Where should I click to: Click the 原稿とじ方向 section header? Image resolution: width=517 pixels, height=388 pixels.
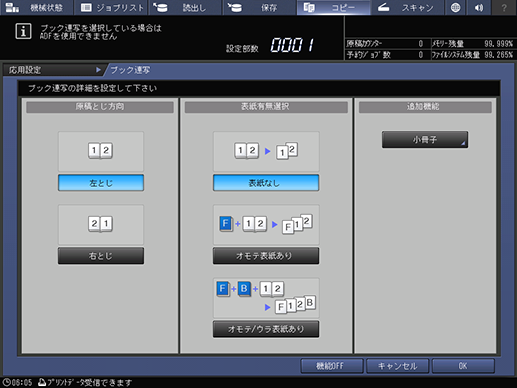[x=100, y=107]
